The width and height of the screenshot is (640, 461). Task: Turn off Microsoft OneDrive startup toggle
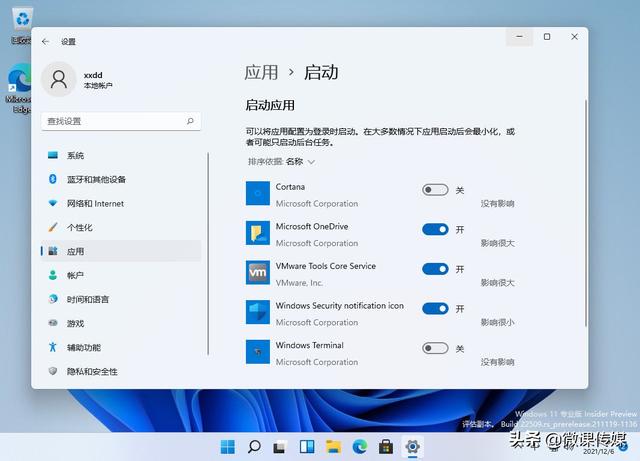pyautogui.click(x=435, y=229)
